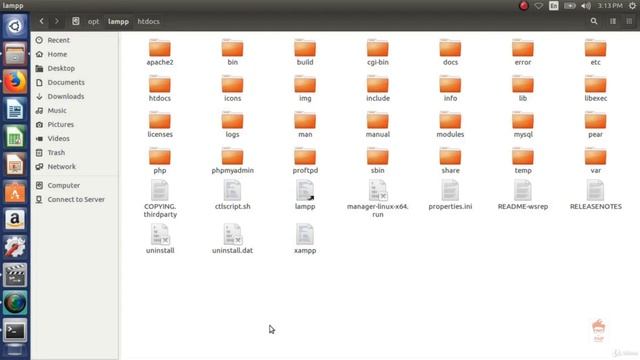Open the mysql folder
Image resolution: width=640 pixels, height=360 pixels.
(x=523, y=124)
